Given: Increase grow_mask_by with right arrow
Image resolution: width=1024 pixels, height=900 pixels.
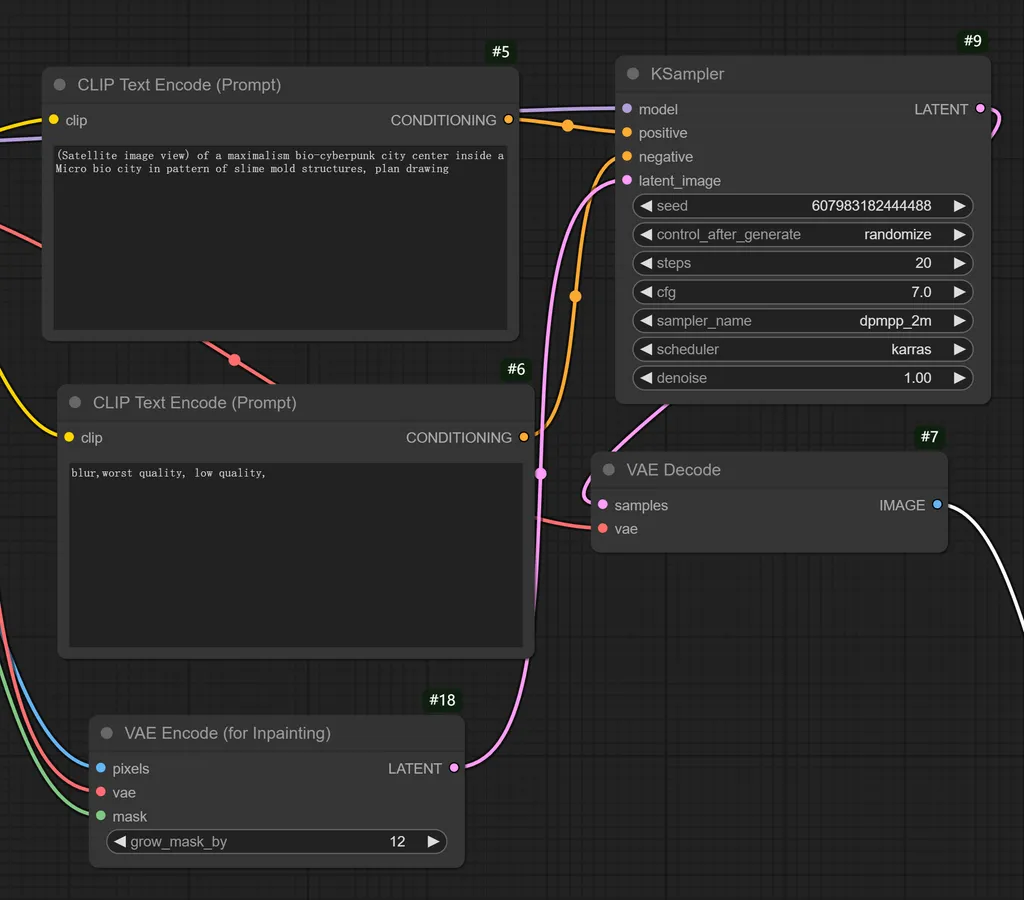Looking at the screenshot, I should [x=433, y=842].
